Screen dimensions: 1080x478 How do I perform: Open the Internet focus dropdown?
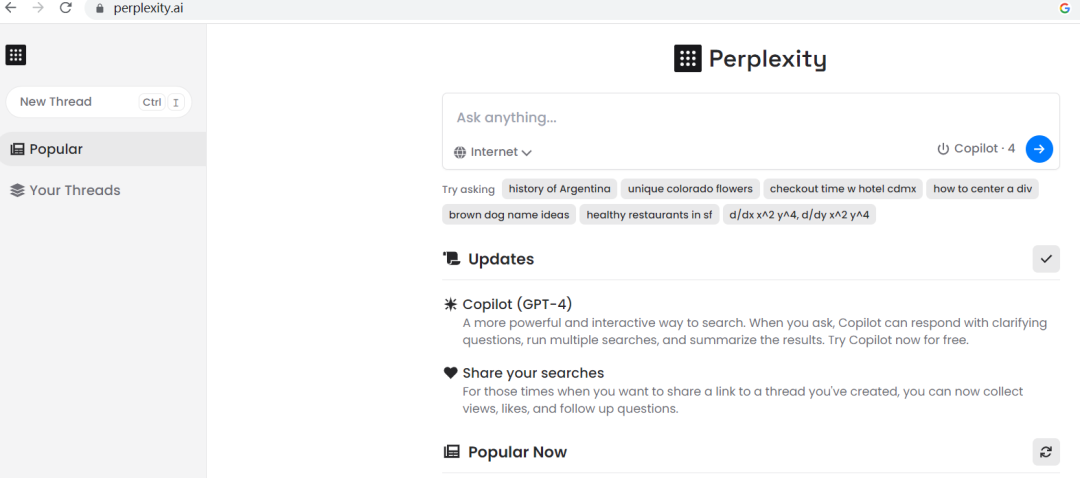[x=492, y=152]
